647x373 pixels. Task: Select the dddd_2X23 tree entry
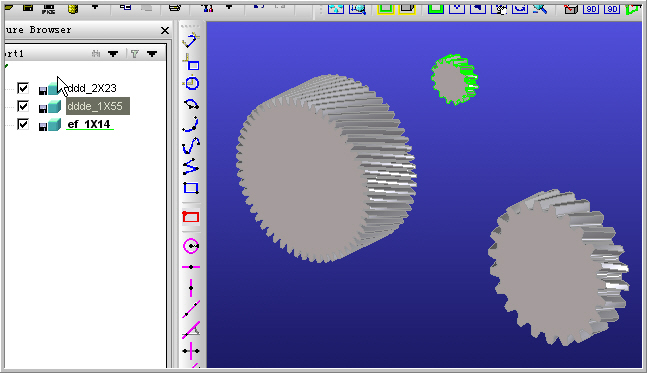92,88
